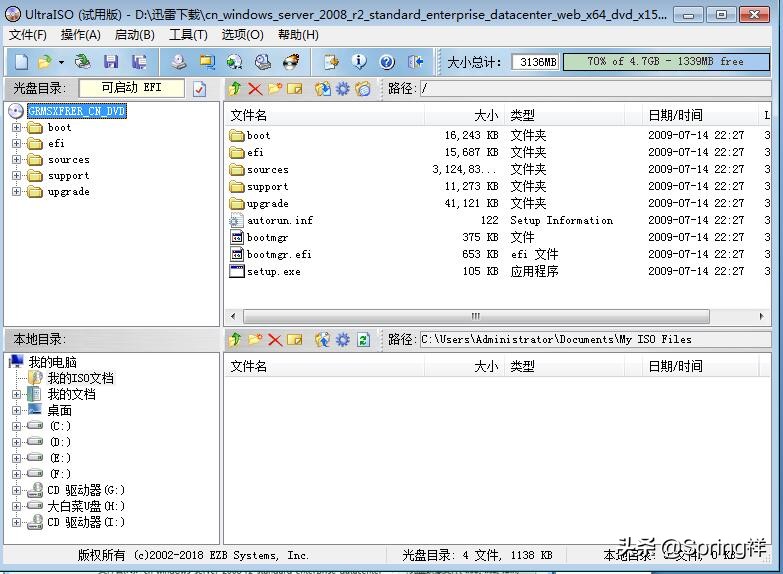Image resolution: width=783 pixels, height=574 pixels.
Task: Select the setup.exe file row
Action: (x=497, y=271)
